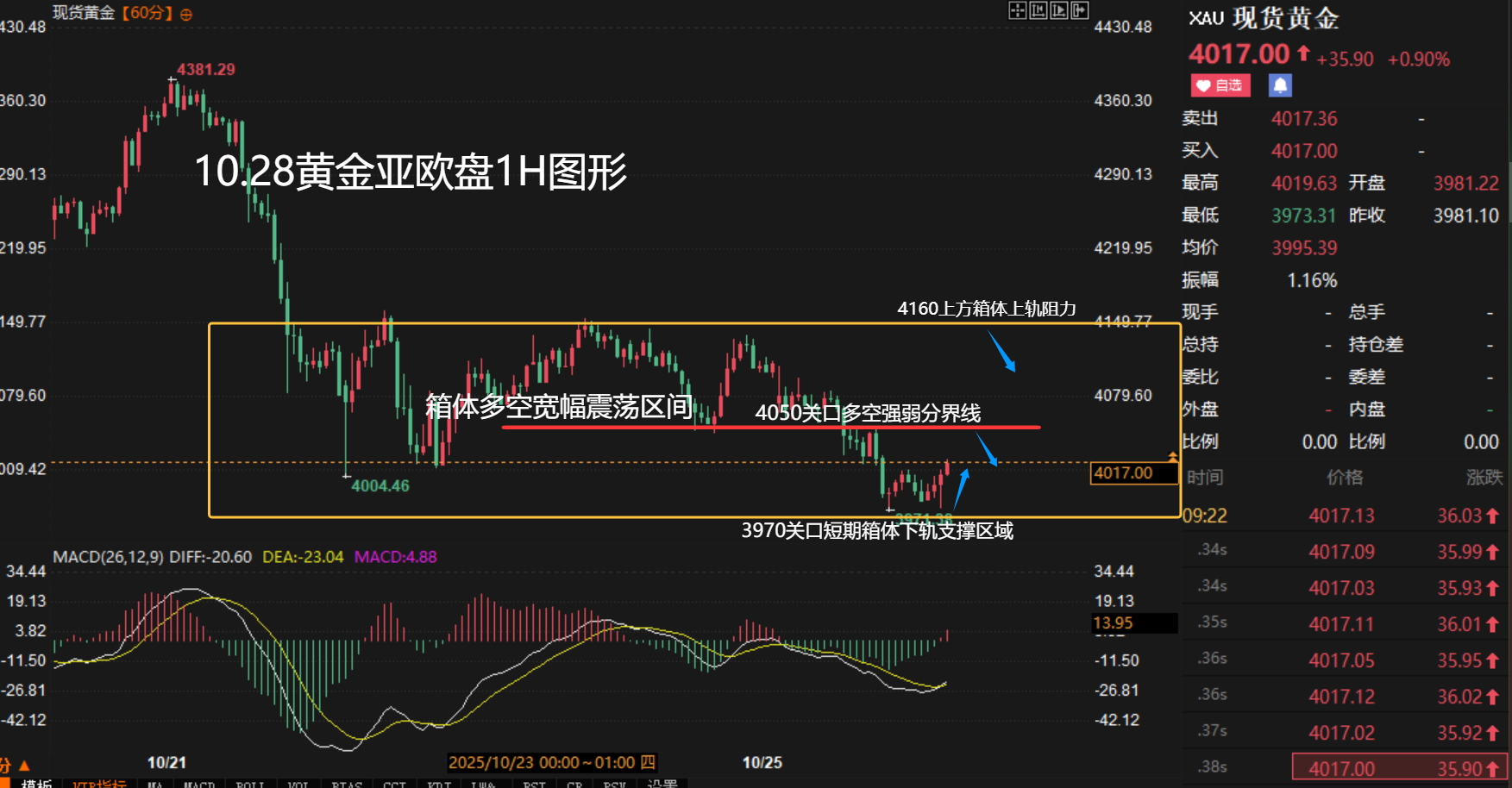Toggle the red 自选 favorite button

pyautogui.click(x=1220, y=85)
